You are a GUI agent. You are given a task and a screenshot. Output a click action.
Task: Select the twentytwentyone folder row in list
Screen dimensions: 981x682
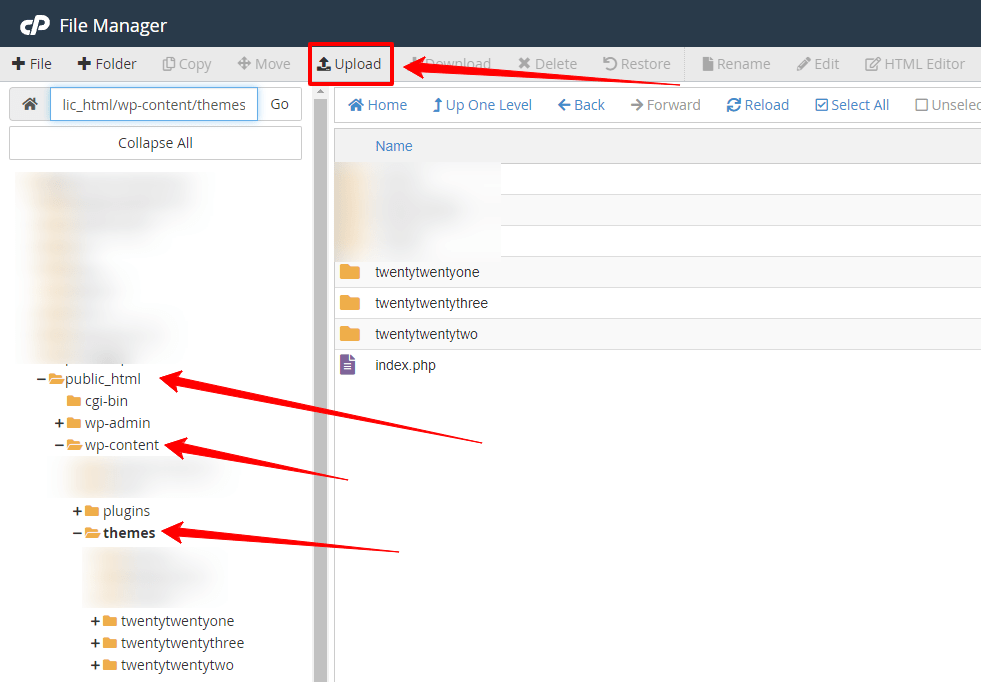tap(658, 272)
